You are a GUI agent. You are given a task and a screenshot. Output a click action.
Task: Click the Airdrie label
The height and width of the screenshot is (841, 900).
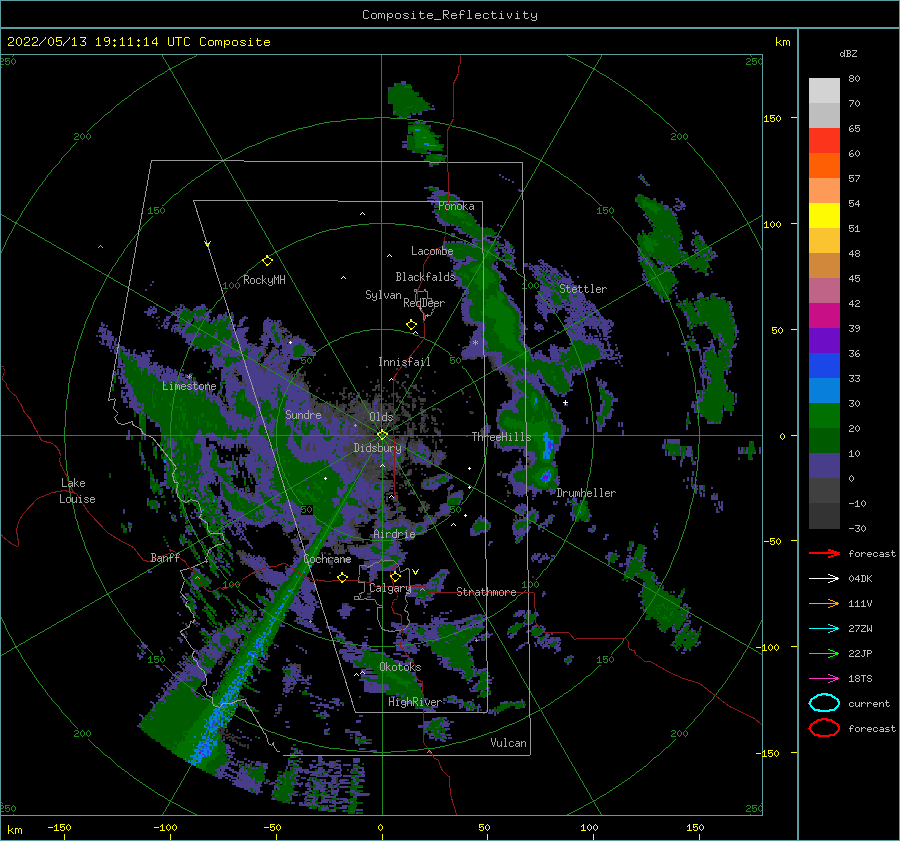click(x=394, y=534)
